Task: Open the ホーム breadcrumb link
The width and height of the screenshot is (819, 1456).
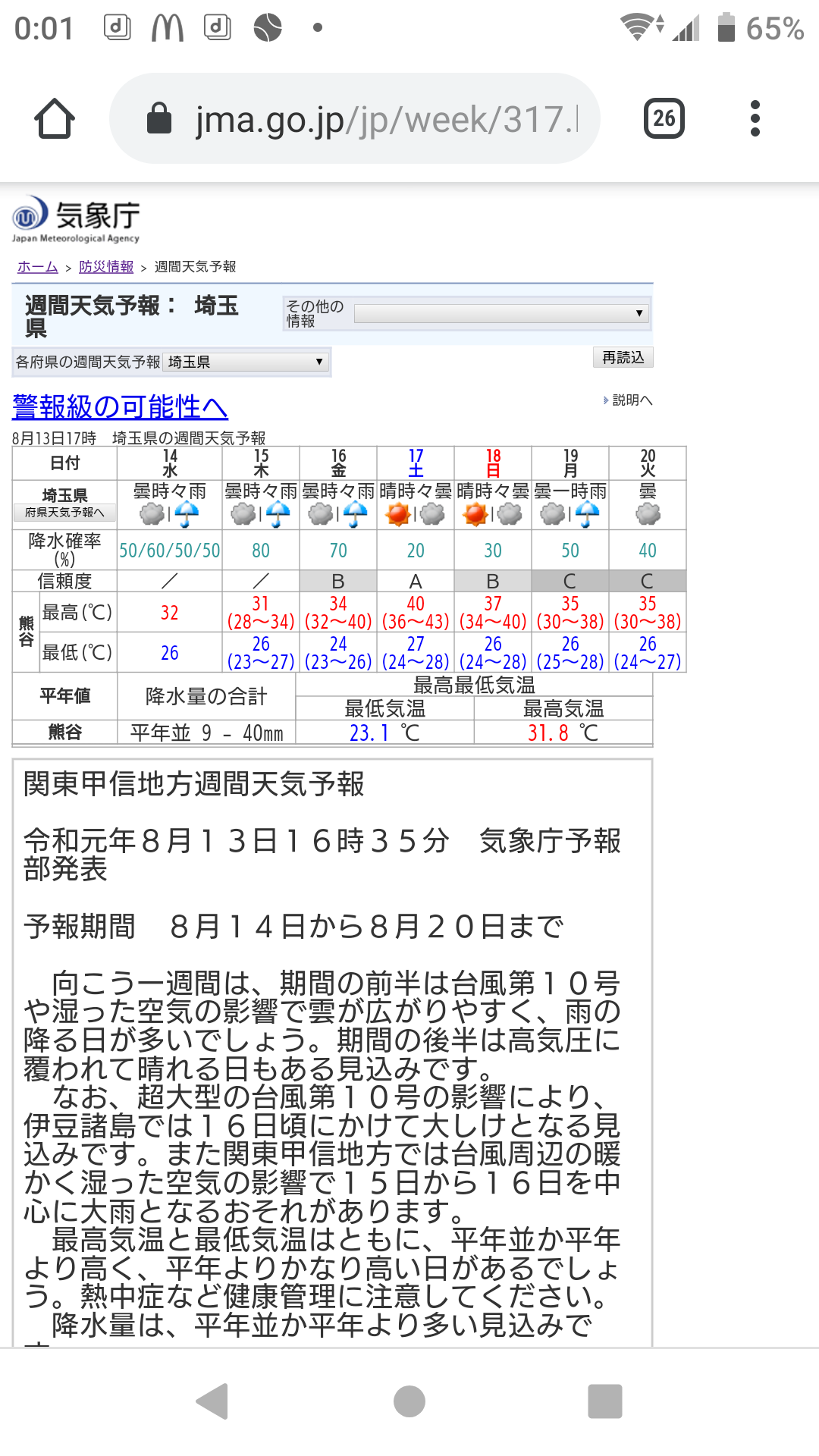Action: tap(38, 267)
